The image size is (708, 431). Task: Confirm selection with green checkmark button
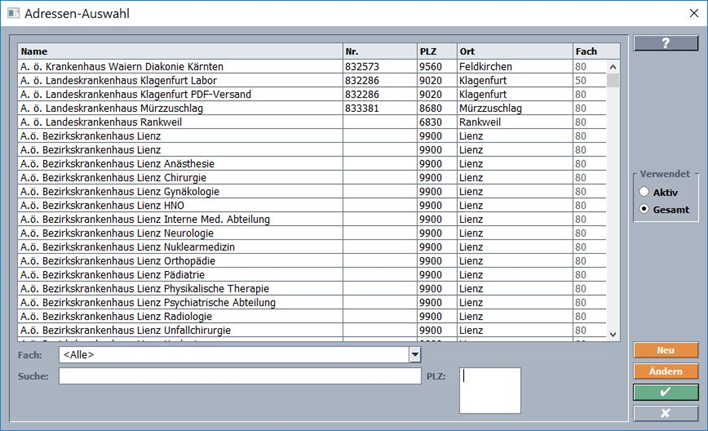point(666,392)
